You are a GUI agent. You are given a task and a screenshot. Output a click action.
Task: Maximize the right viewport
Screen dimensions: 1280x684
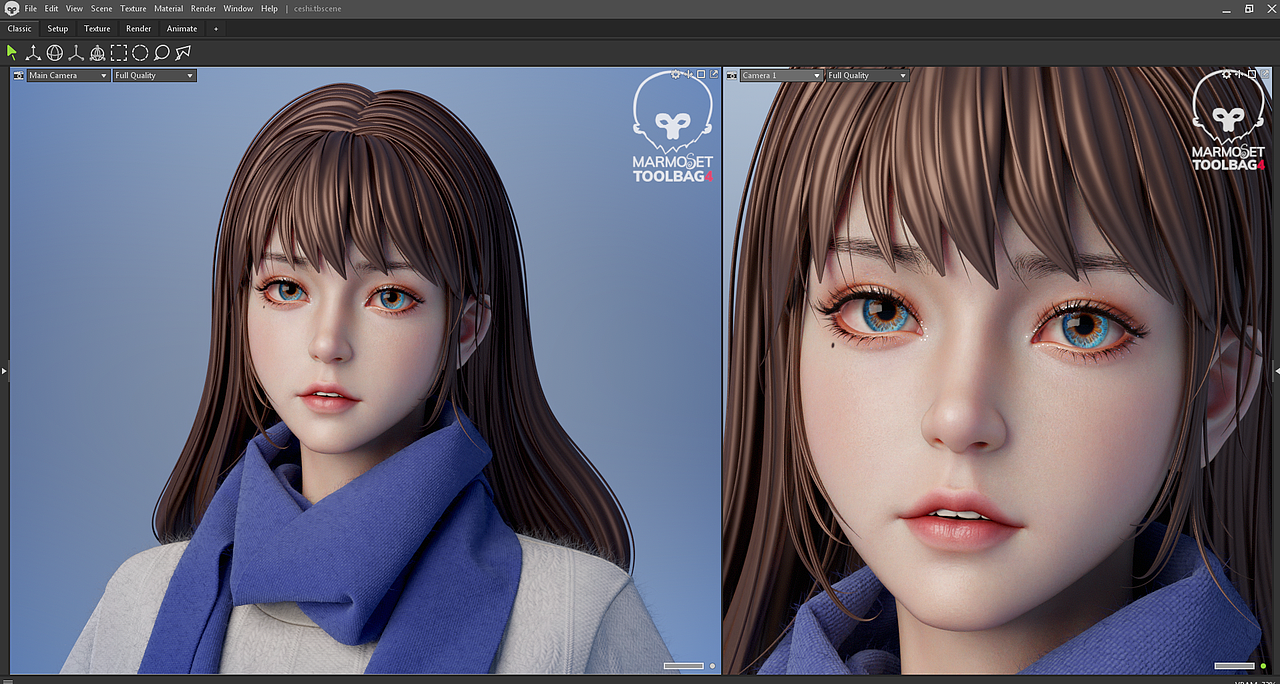(1252, 74)
